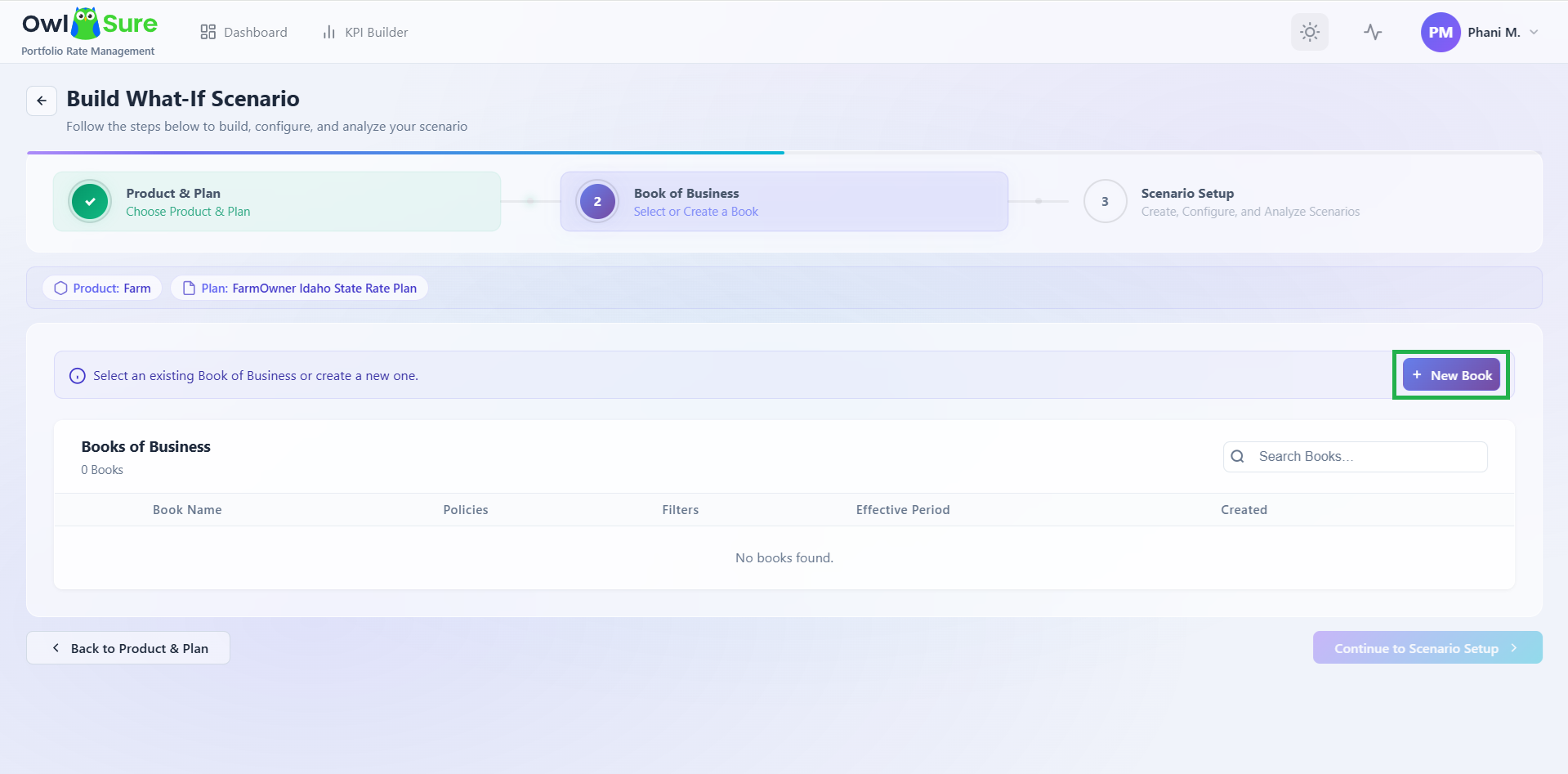
Task: Open the Dashboard page
Action: 243,32
